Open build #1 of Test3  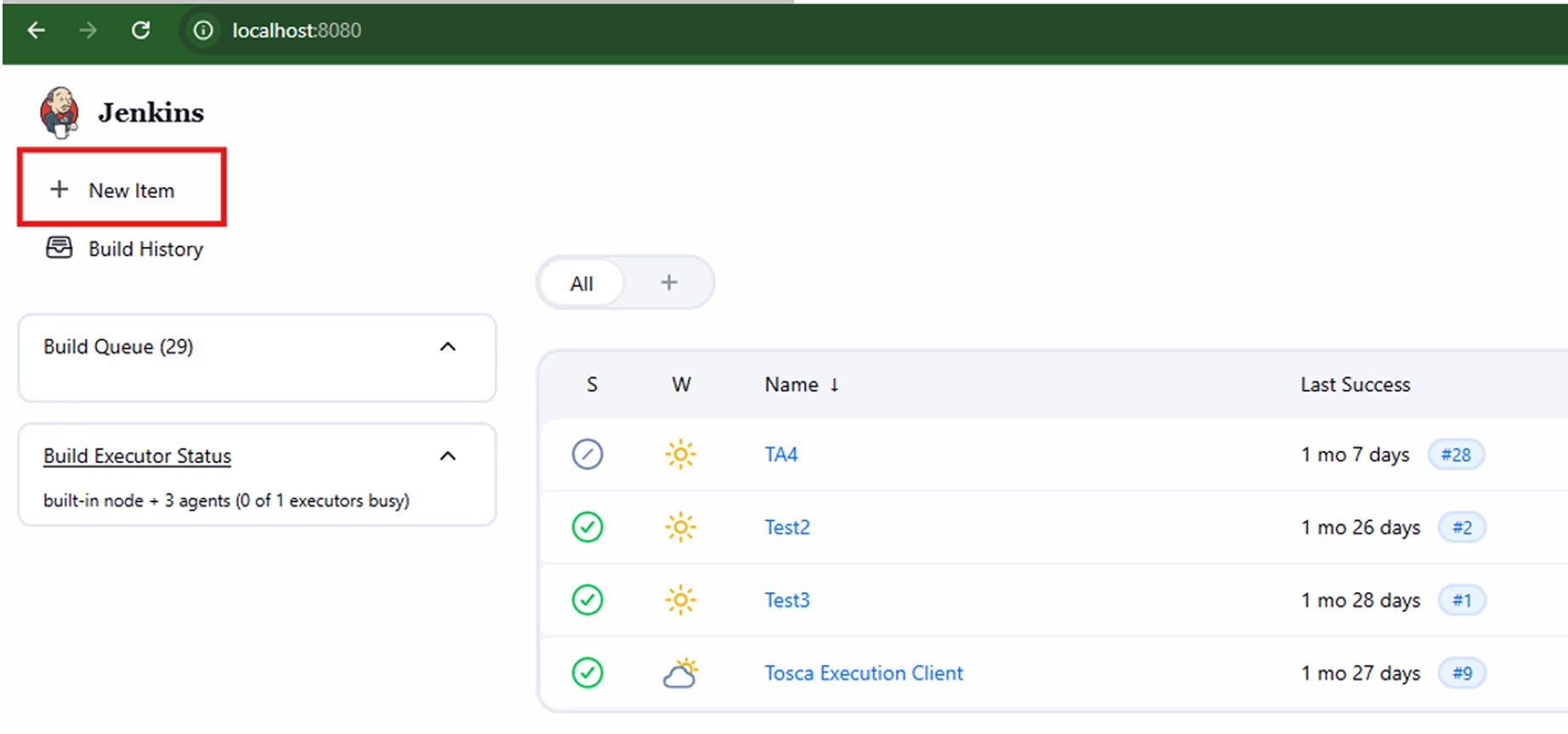[1462, 601]
